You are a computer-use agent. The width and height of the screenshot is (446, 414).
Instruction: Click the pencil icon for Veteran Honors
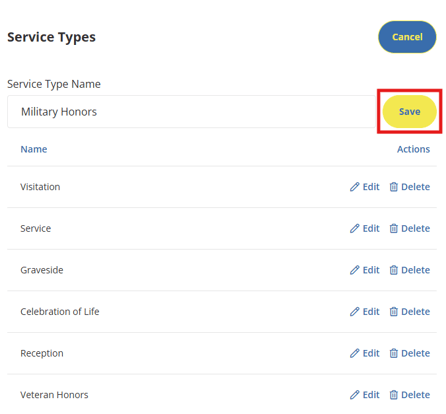point(354,395)
